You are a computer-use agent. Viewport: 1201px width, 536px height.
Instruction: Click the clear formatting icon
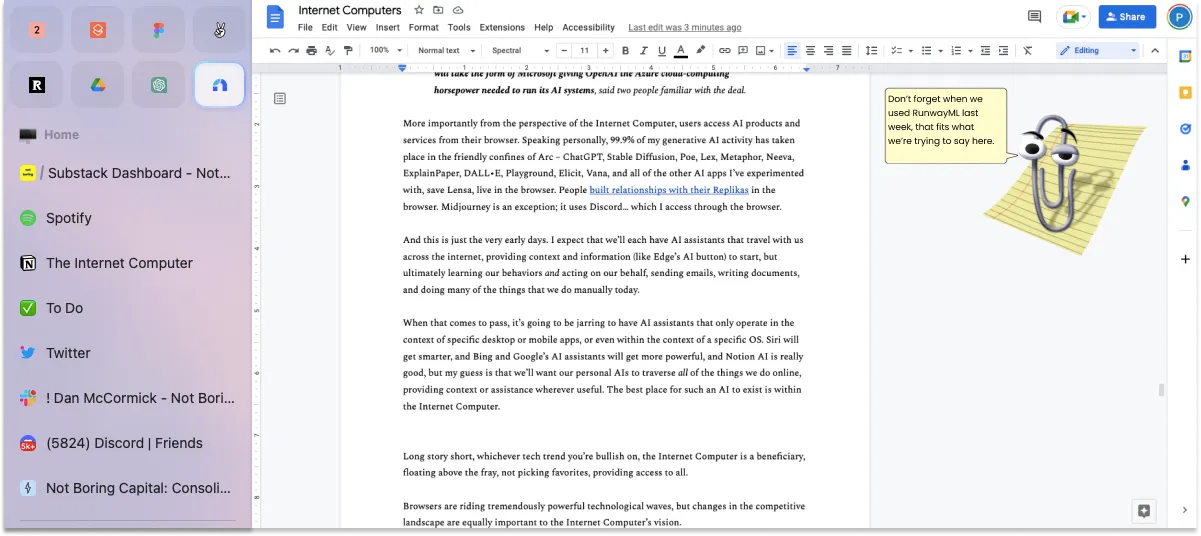pyautogui.click(x=1027, y=50)
